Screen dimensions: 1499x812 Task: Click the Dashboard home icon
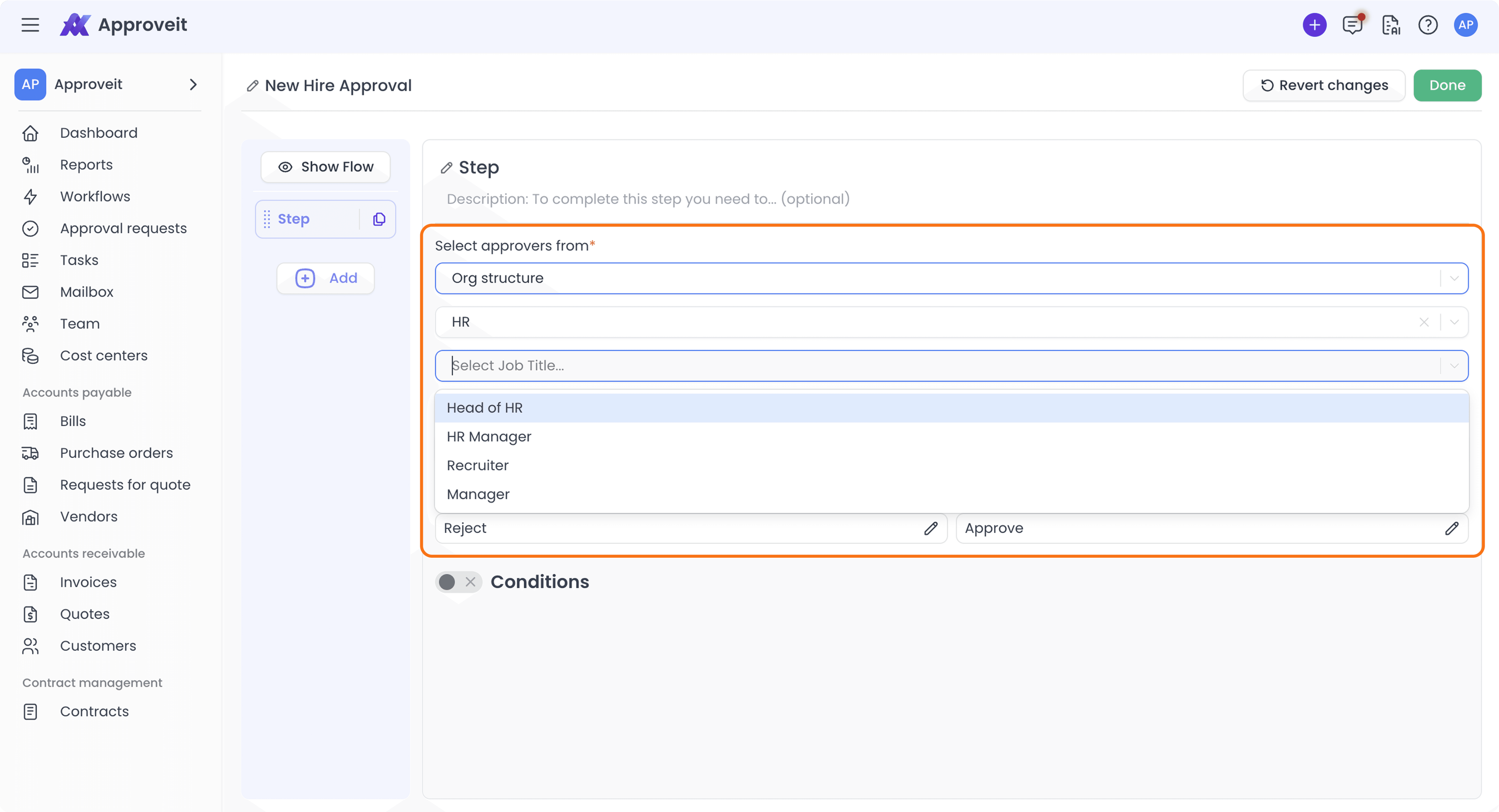click(30, 133)
